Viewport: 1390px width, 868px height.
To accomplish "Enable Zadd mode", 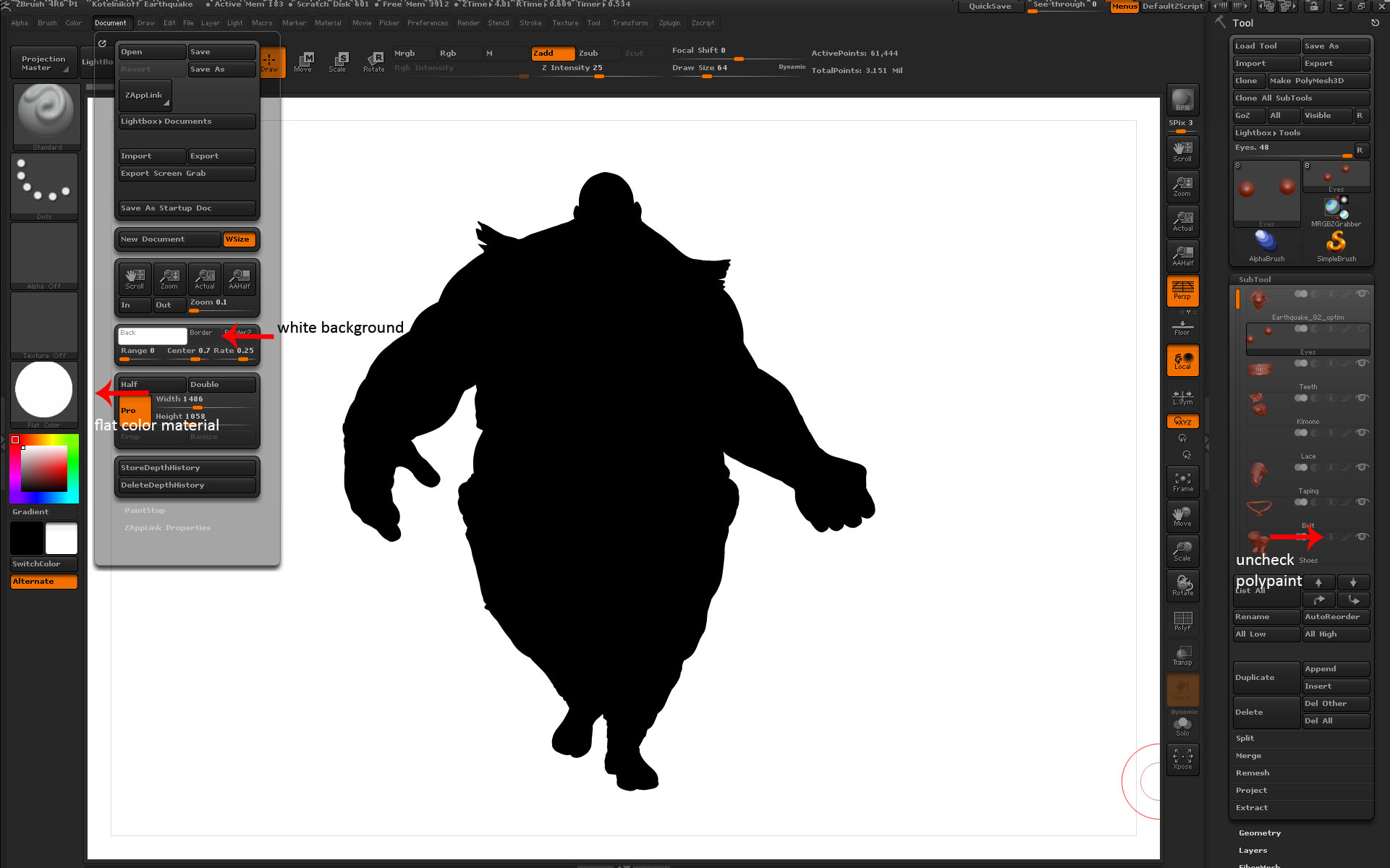I will 553,54.
